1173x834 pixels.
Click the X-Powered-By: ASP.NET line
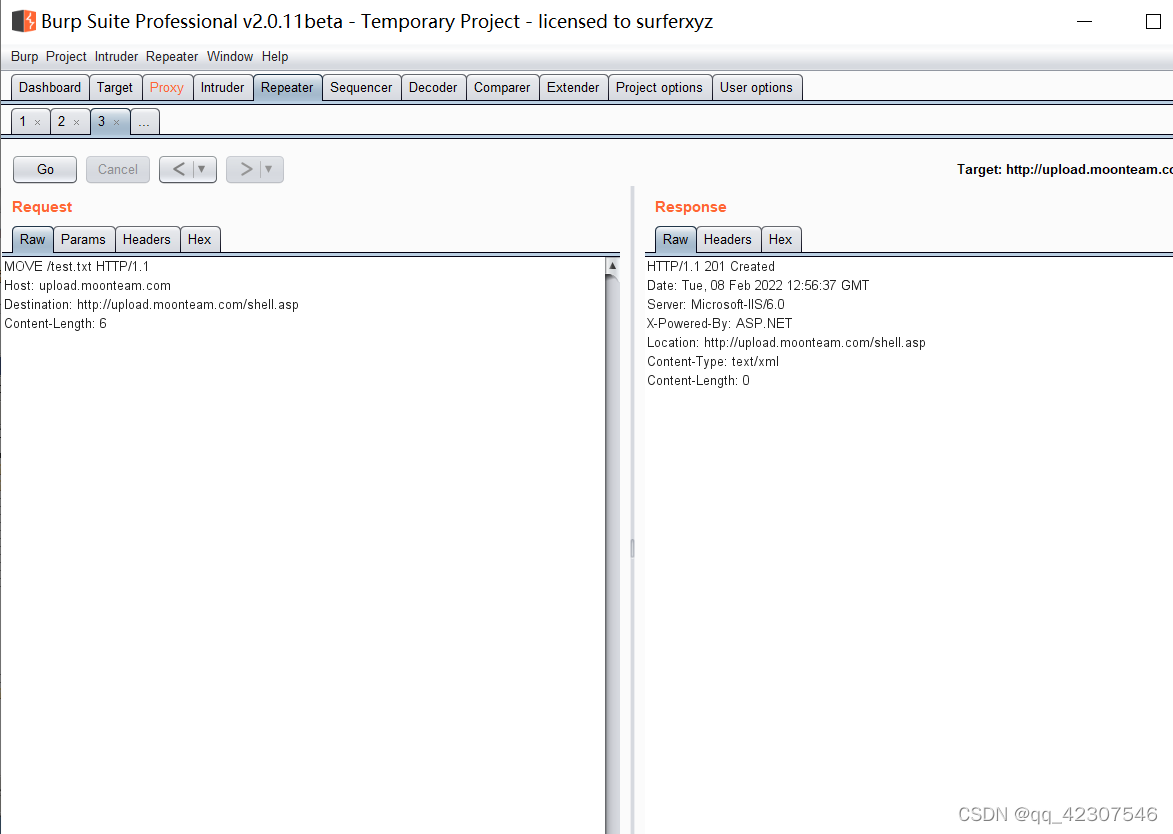coord(719,324)
